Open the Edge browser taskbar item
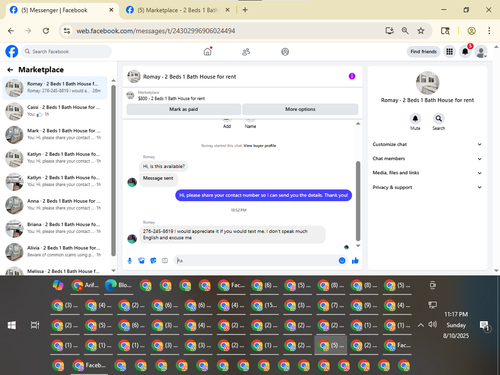Viewport: 500px width, 375px height. (119, 286)
